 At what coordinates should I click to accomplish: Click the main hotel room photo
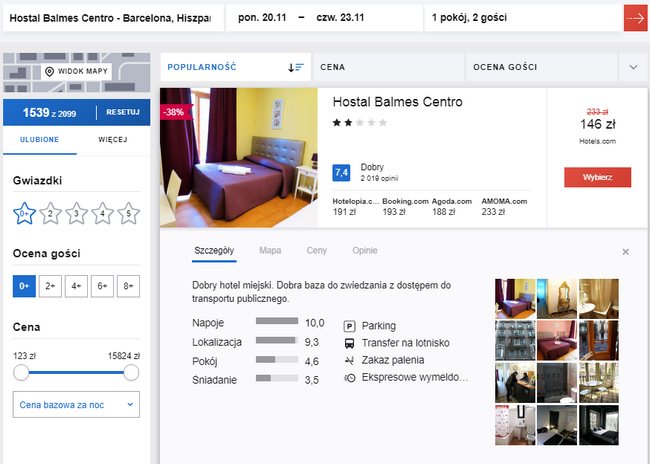click(x=238, y=158)
